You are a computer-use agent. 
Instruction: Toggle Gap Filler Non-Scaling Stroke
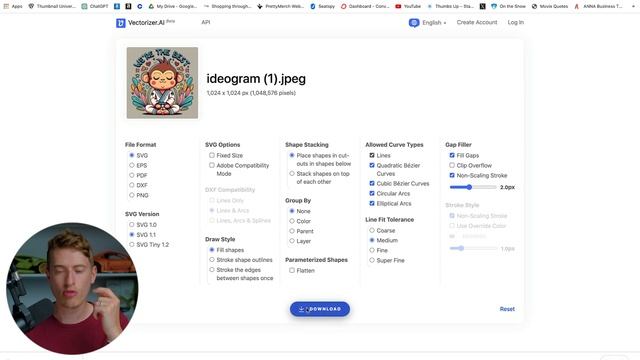(x=452, y=176)
